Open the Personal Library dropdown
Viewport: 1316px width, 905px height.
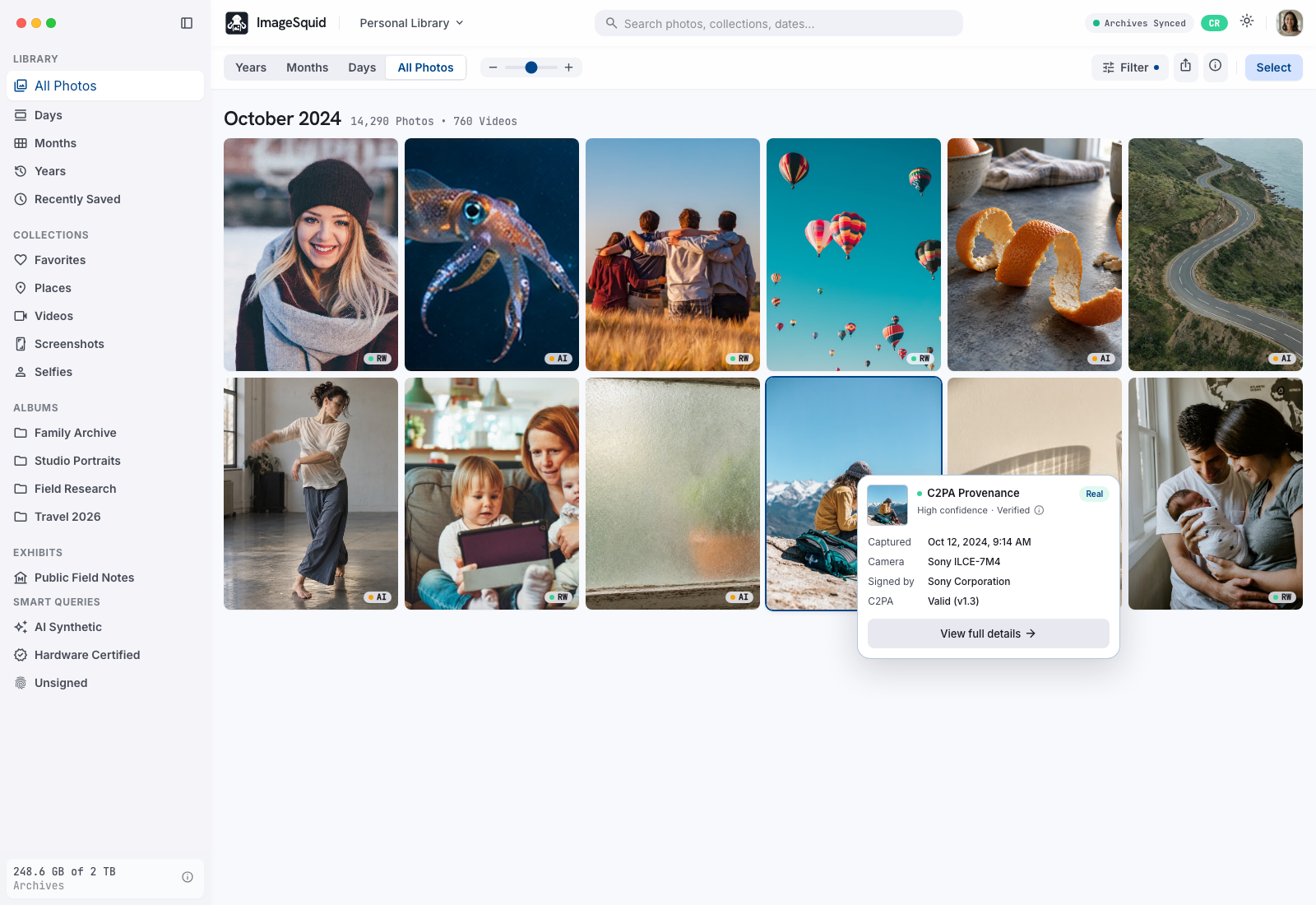click(411, 23)
